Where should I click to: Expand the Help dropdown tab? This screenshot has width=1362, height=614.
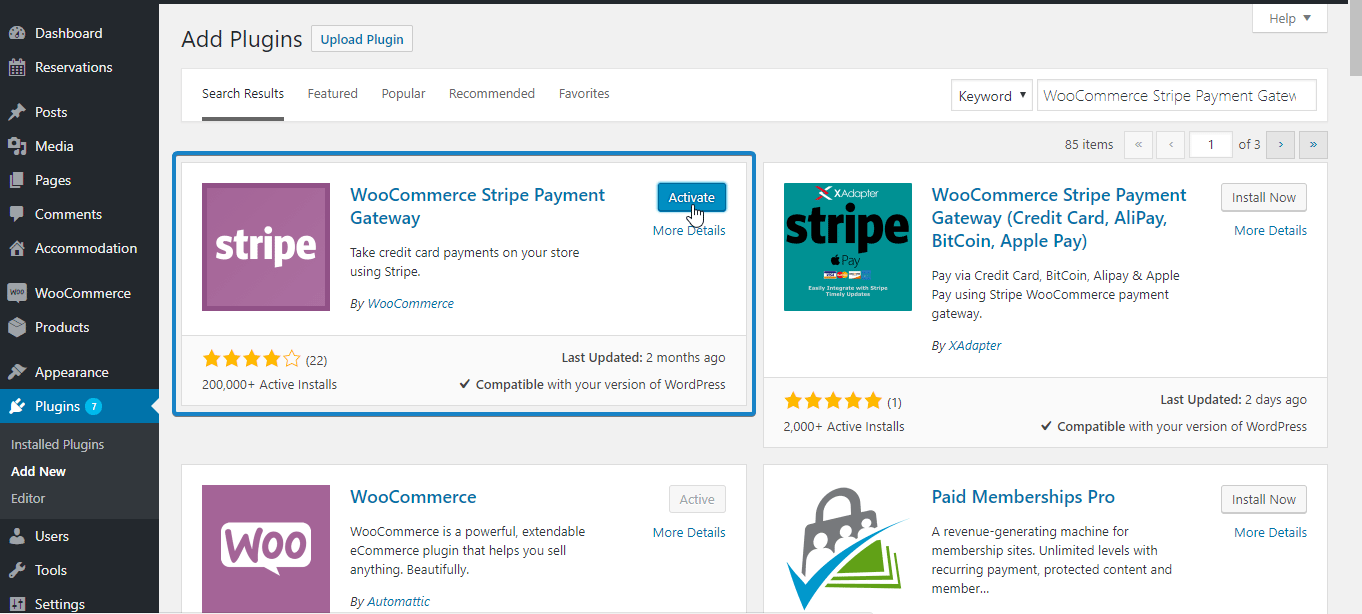(x=1289, y=18)
